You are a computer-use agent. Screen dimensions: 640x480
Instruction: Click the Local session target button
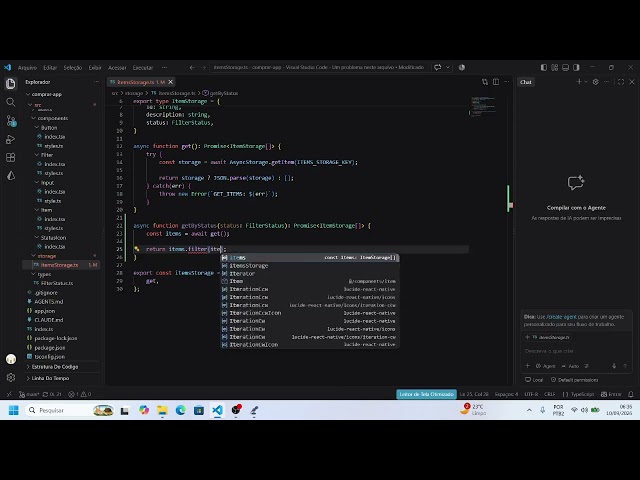(x=534, y=380)
